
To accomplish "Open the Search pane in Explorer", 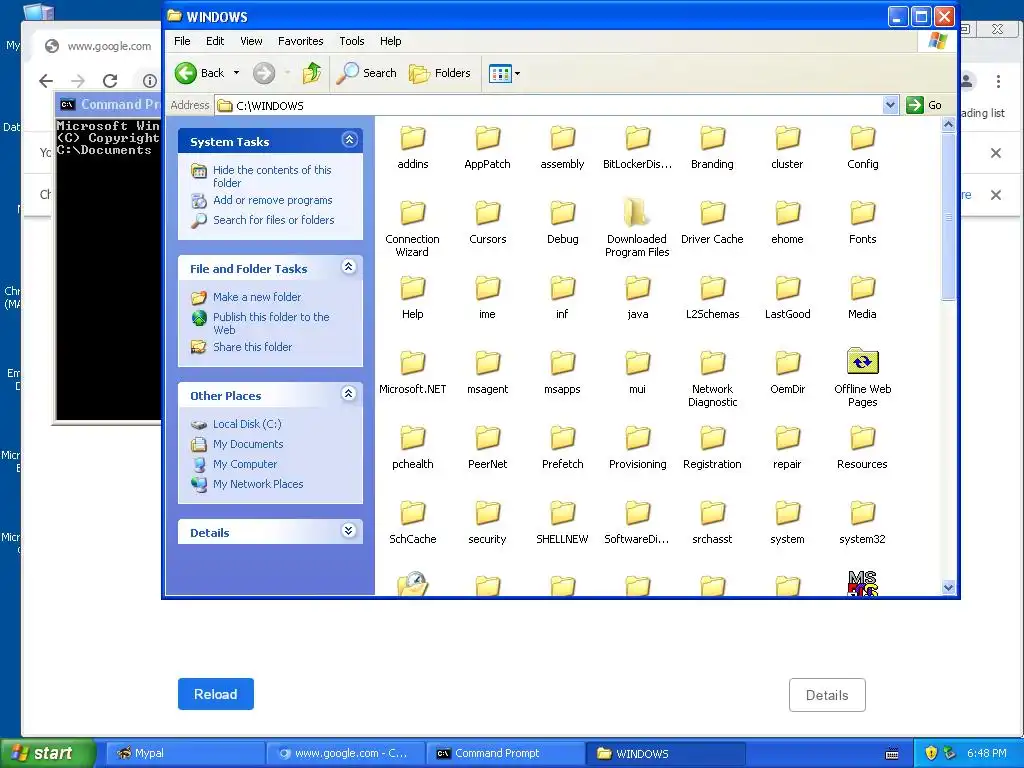I will pyautogui.click(x=366, y=73).
